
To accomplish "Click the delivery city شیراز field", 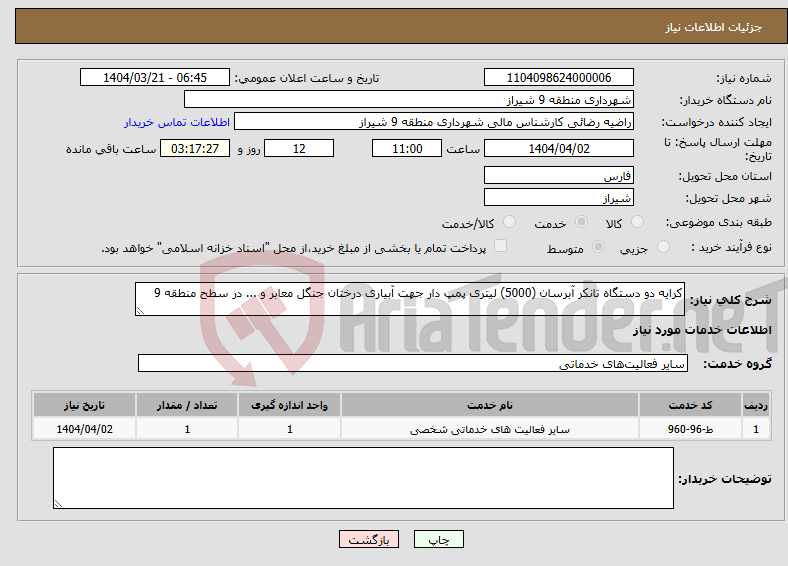I will (558, 197).
